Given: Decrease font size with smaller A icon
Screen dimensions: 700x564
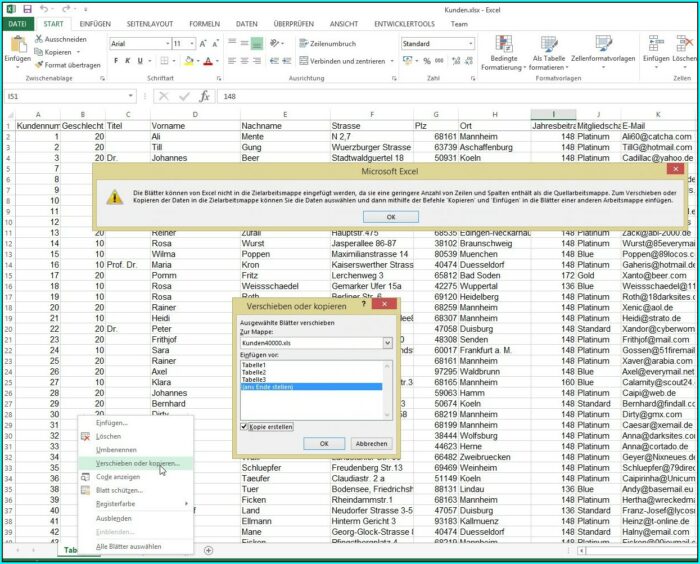Looking at the screenshot, I should 216,44.
